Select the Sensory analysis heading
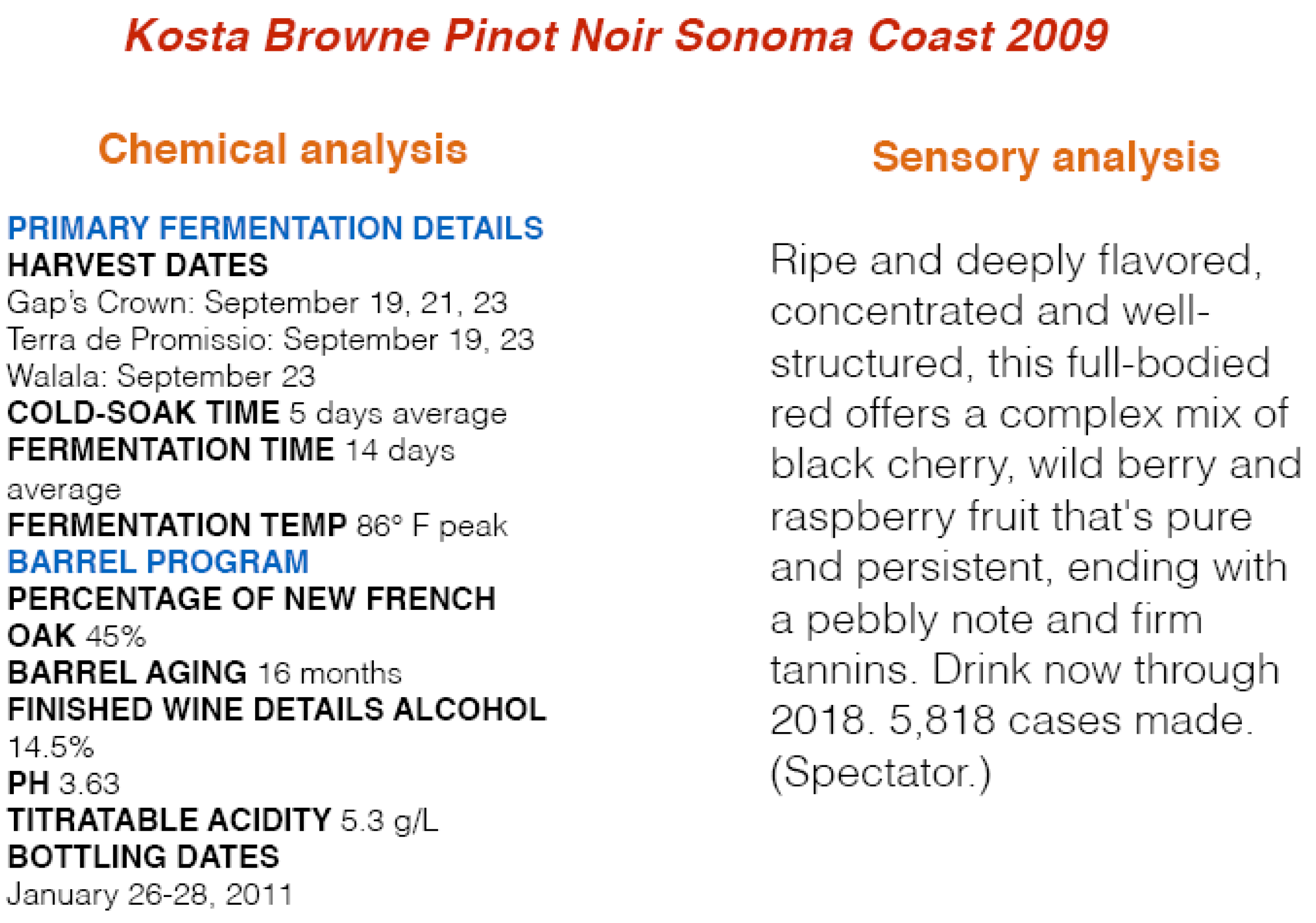 coord(1046,158)
